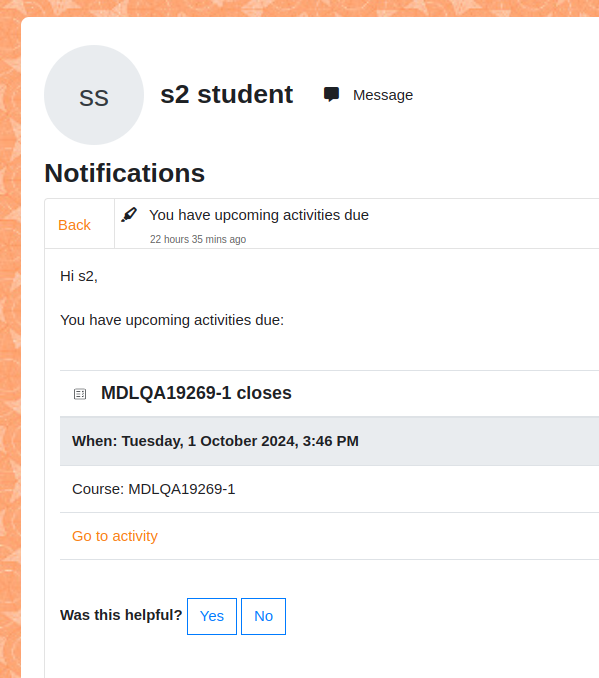Click the speech bubble Message icon
The height and width of the screenshot is (678, 599).
pyautogui.click(x=331, y=94)
